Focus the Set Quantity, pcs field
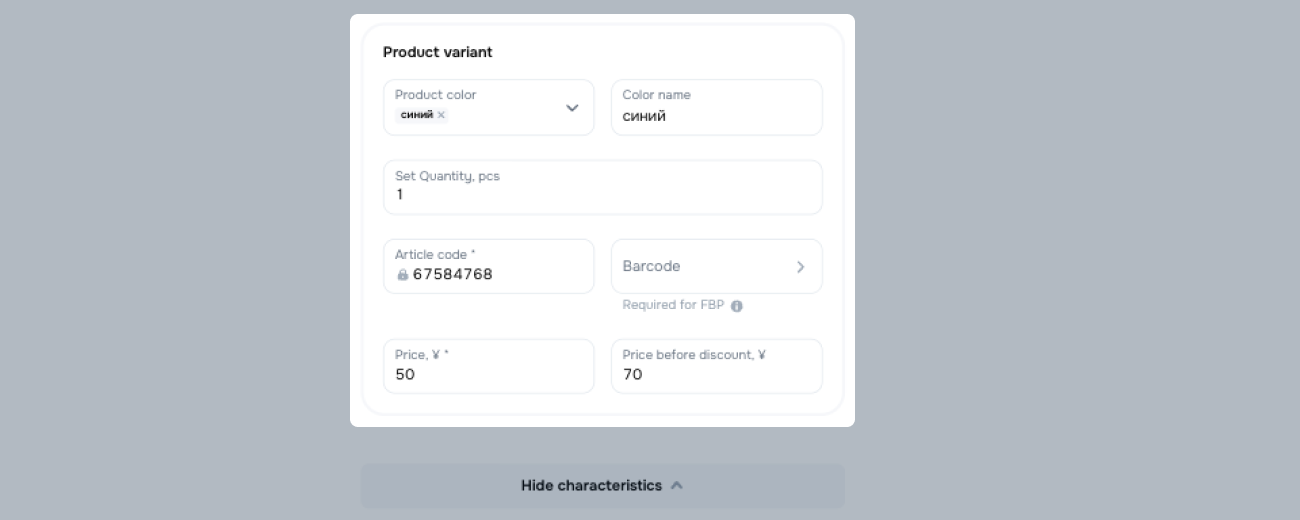Image resolution: width=1300 pixels, height=520 pixels. (x=602, y=194)
